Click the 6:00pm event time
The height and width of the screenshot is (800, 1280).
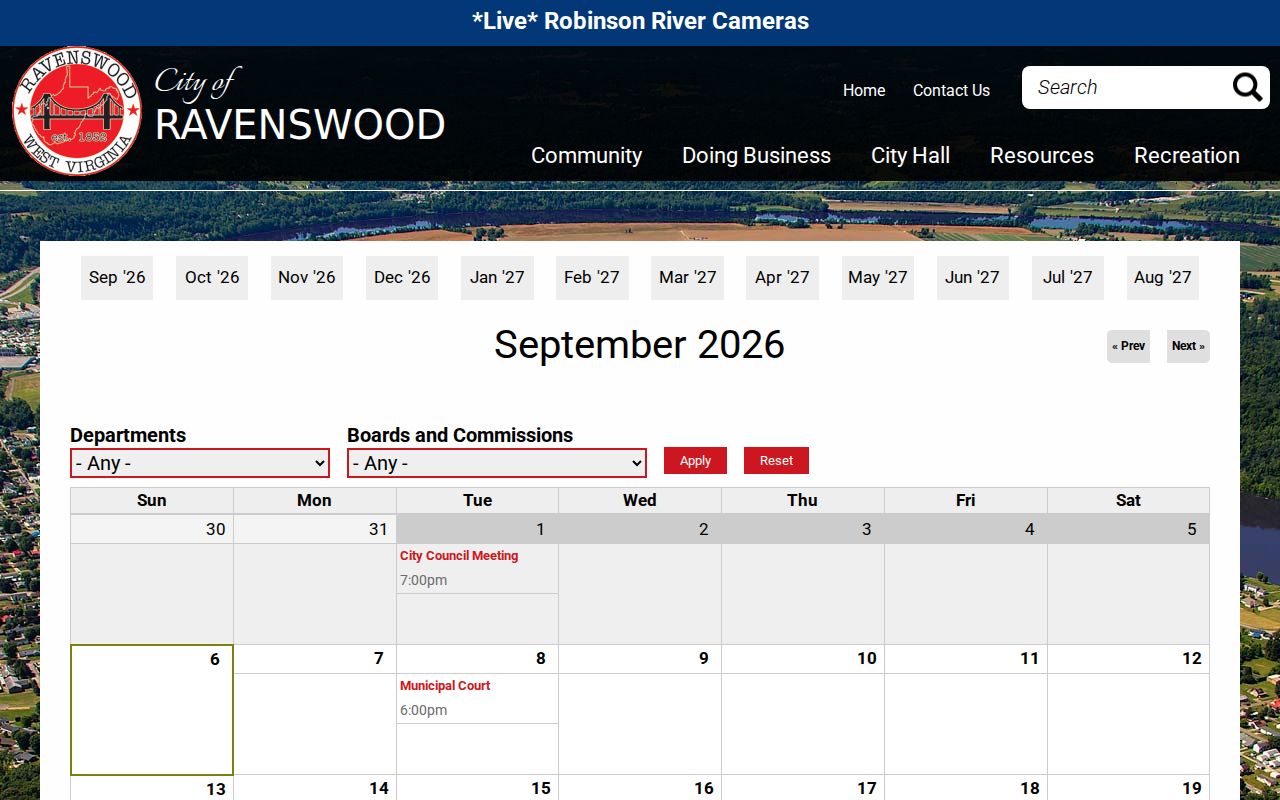point(424,710)
